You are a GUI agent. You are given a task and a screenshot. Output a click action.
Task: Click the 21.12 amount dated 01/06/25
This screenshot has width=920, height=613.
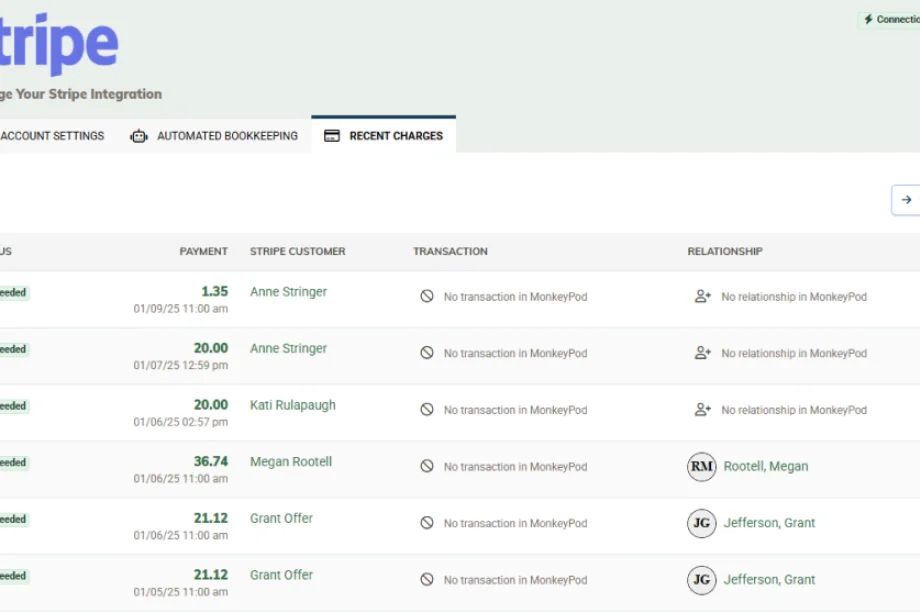(x=211, y=519)
